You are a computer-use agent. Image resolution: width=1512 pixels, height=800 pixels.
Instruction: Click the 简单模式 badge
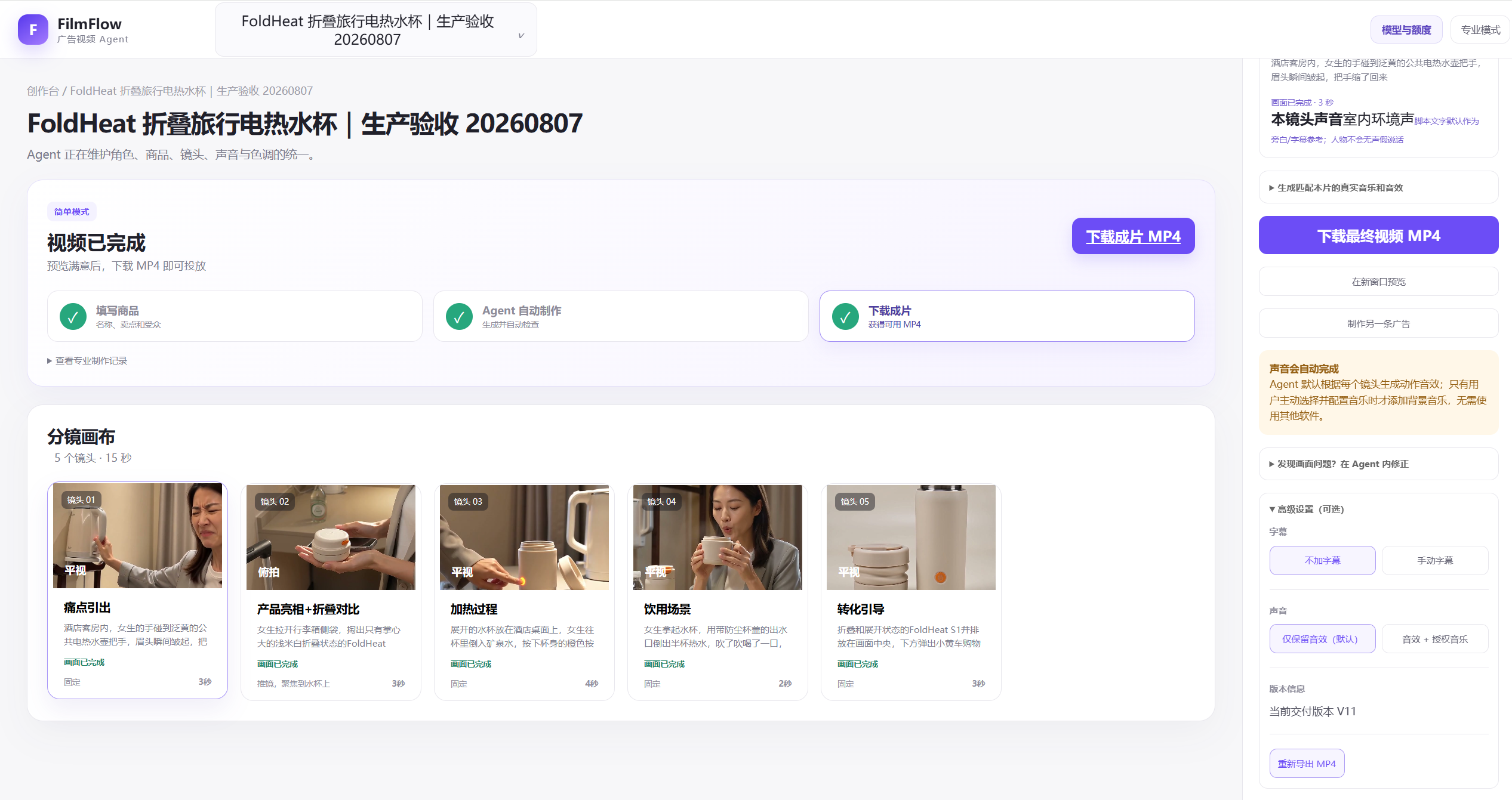[x=72, y=212]
